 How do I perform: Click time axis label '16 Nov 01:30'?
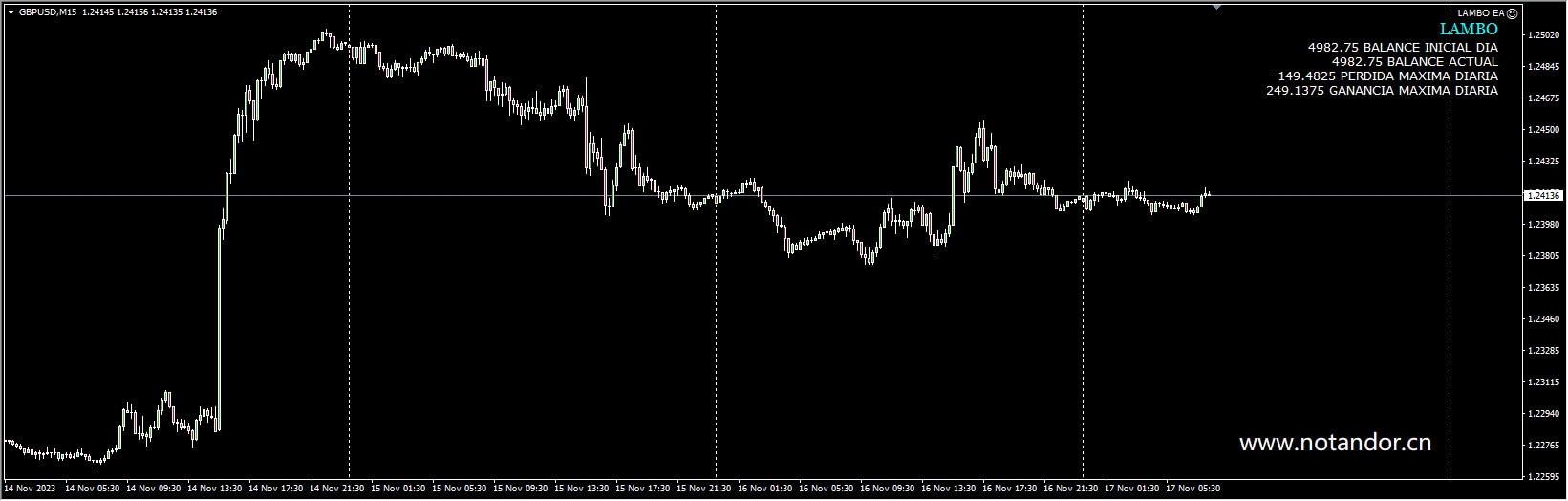(765, 488)
